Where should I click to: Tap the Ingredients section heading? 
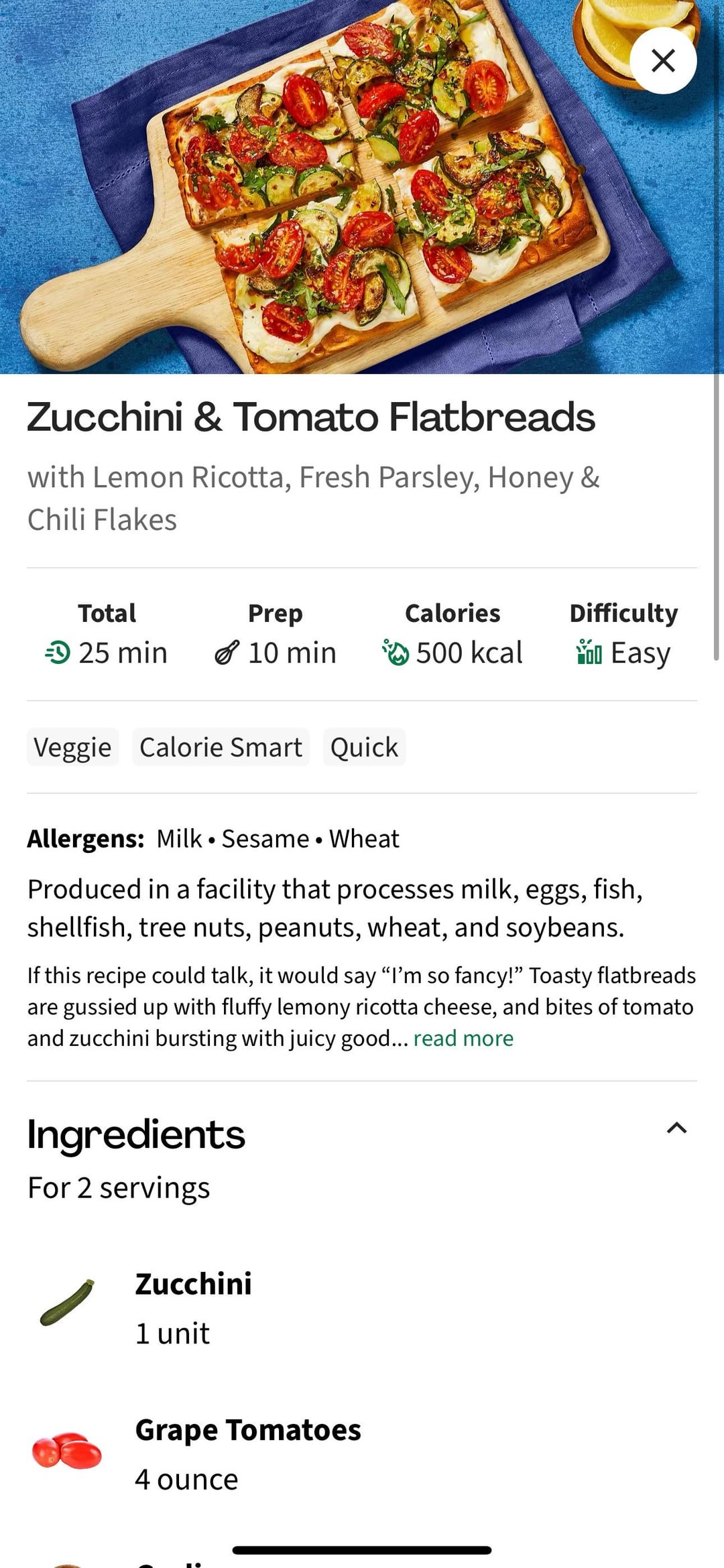pyautogui.click(x=136, y=1134)
